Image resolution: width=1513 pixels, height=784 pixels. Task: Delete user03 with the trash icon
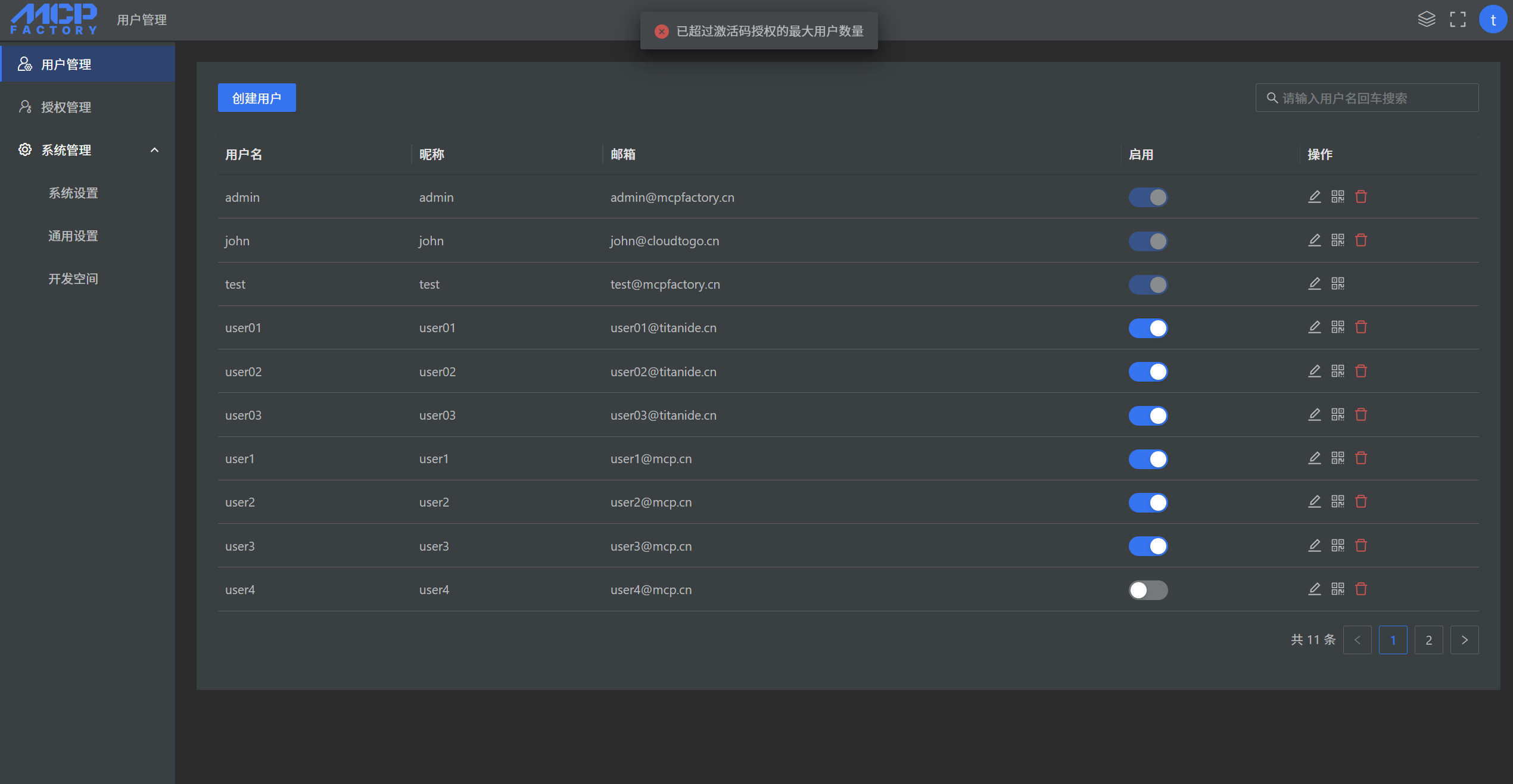(1361, 414)
